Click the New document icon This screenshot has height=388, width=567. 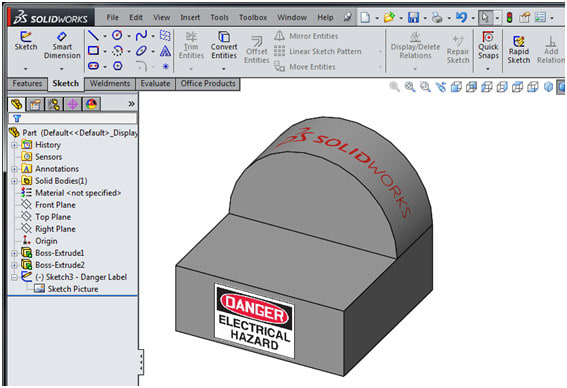pos(365,17)
